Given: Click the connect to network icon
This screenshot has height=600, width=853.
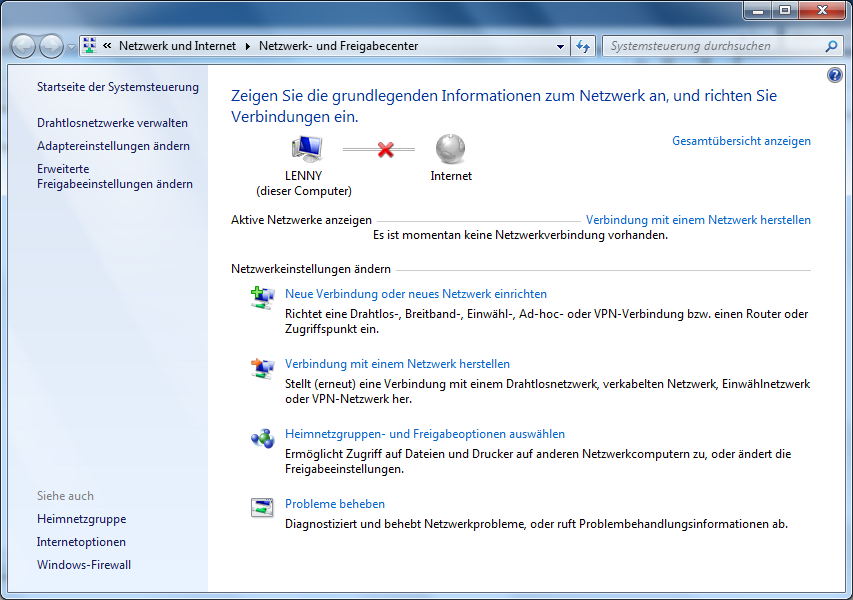Looking at the screenshot, I should pyautogui.click(x=262, y=367).
